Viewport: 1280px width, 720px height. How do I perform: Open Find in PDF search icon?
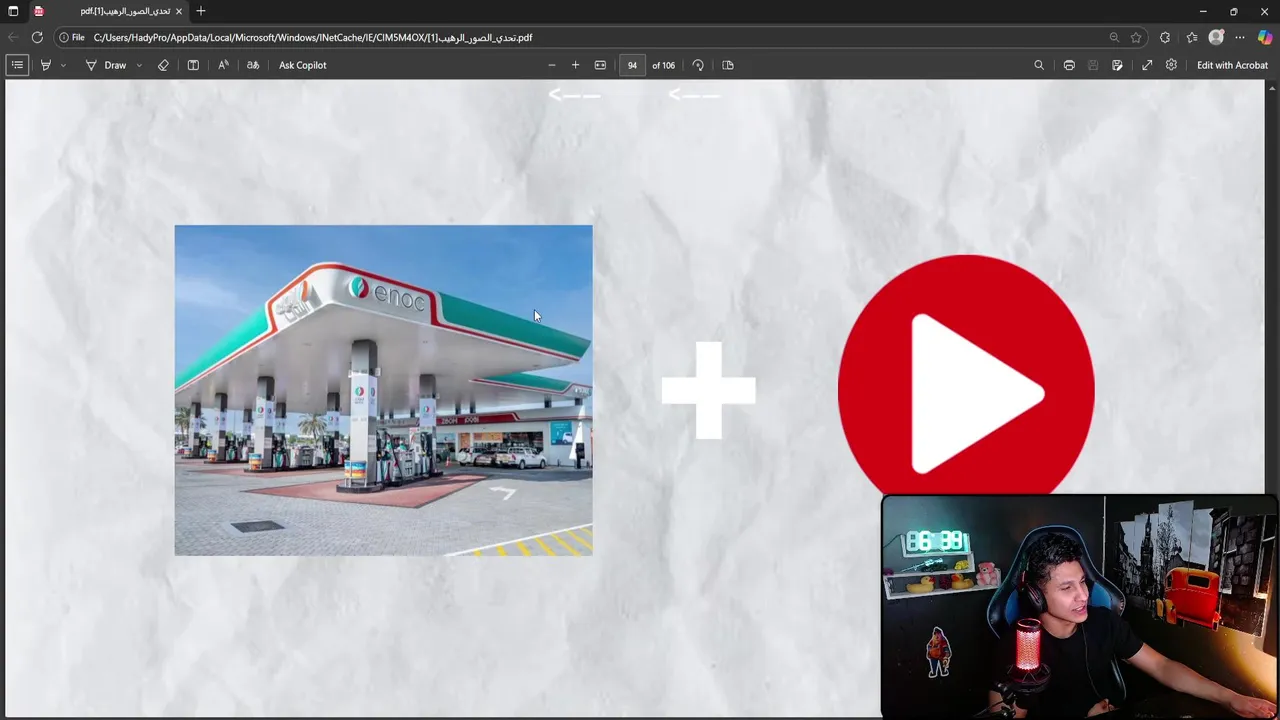click(1039, 65)
